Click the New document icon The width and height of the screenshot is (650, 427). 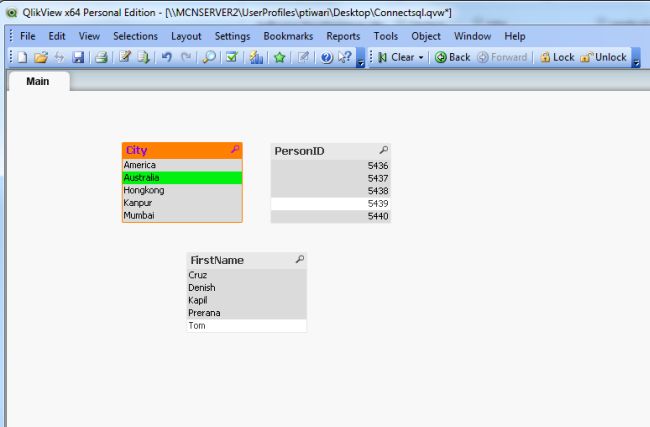tap(22, 57)
